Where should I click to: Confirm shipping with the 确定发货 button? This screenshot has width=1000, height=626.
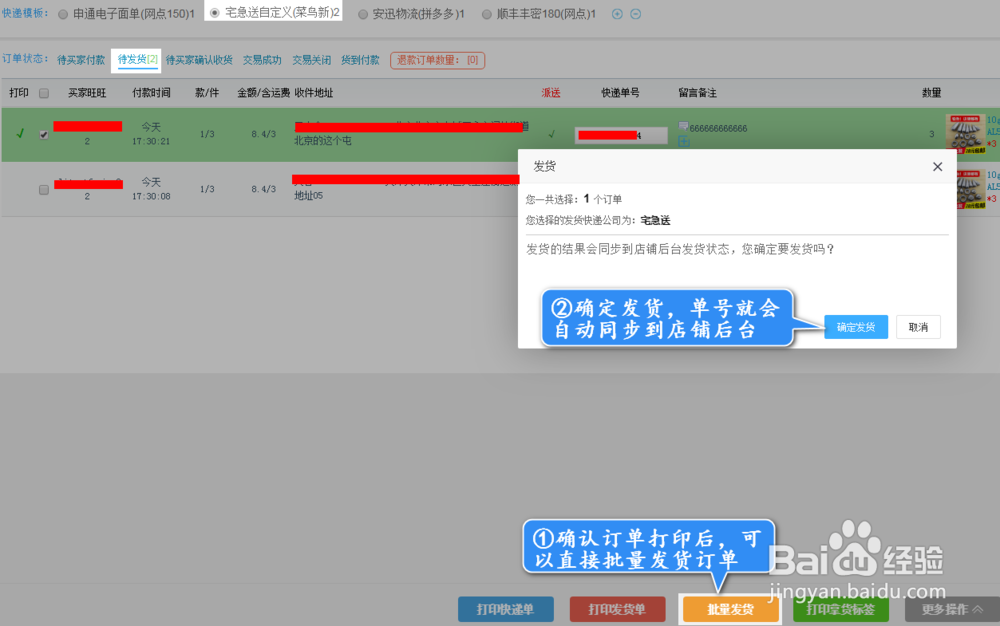(856, 327)
